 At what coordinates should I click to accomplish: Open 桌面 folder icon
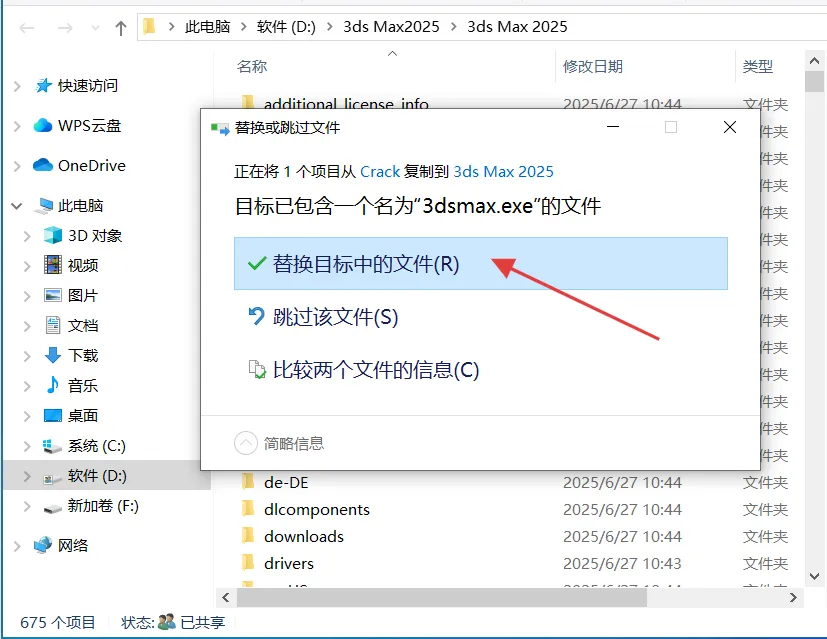click(x=53, y=415)
